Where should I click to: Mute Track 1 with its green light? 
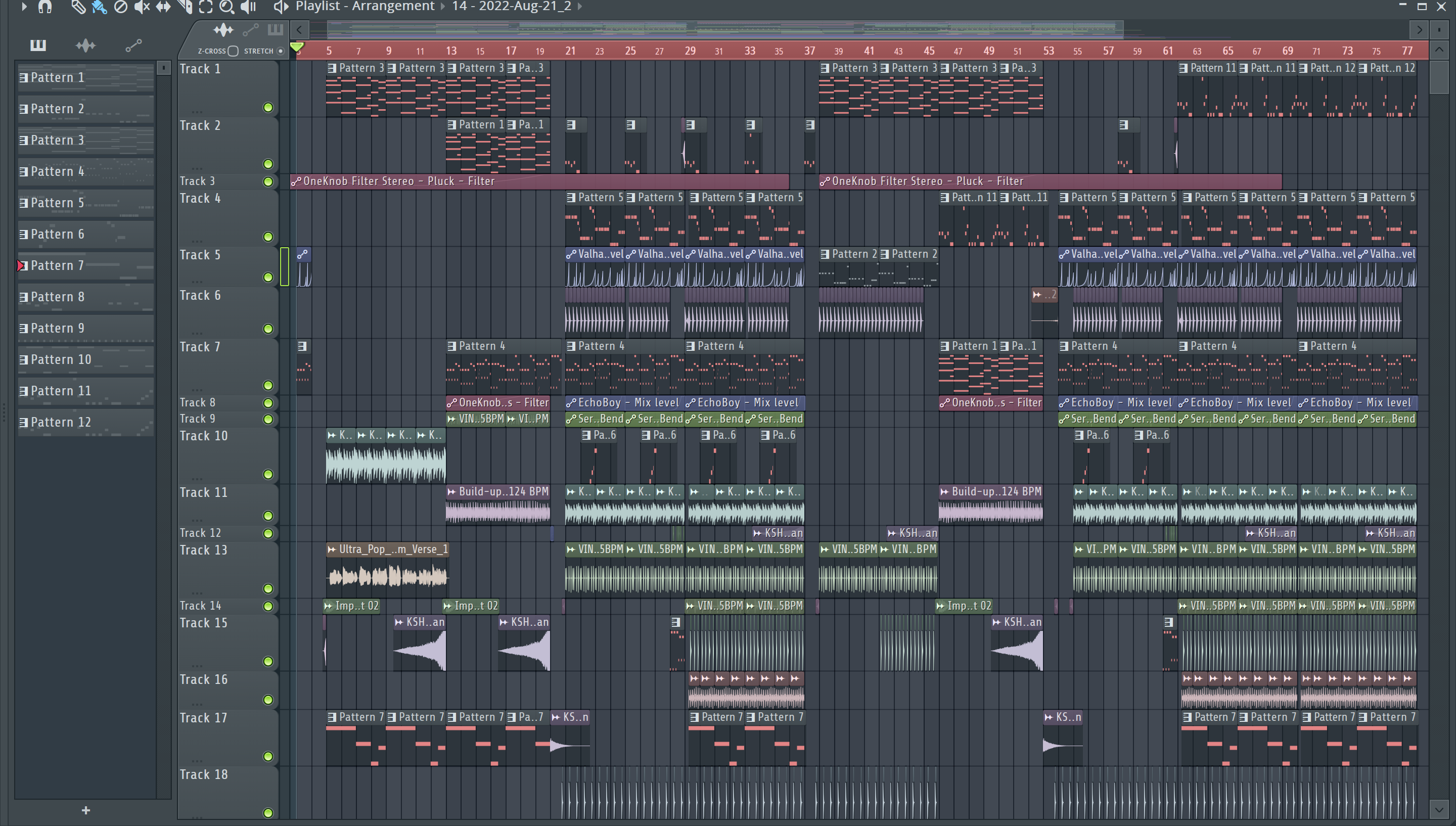pos(268,107)
